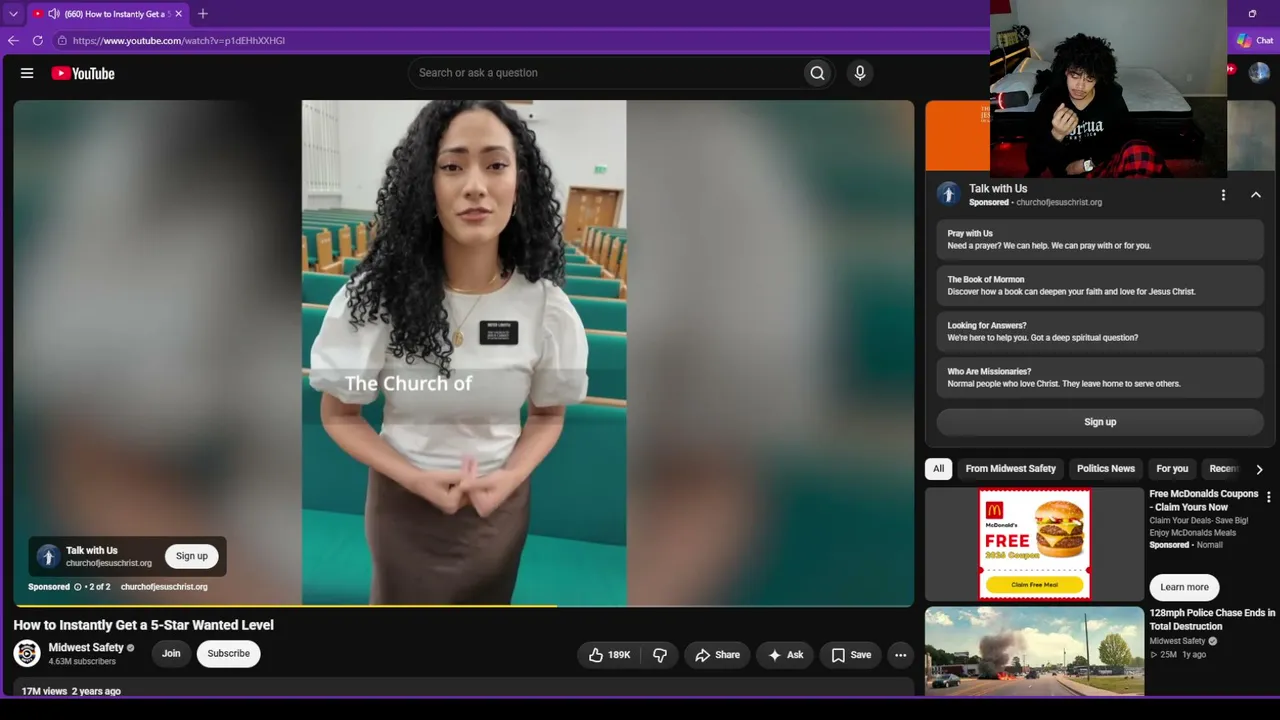Image resolution: width=1280 pixels, height=720 pixels.
Task: Click the yellow ad progress bar
Action: tap(285, 605)
